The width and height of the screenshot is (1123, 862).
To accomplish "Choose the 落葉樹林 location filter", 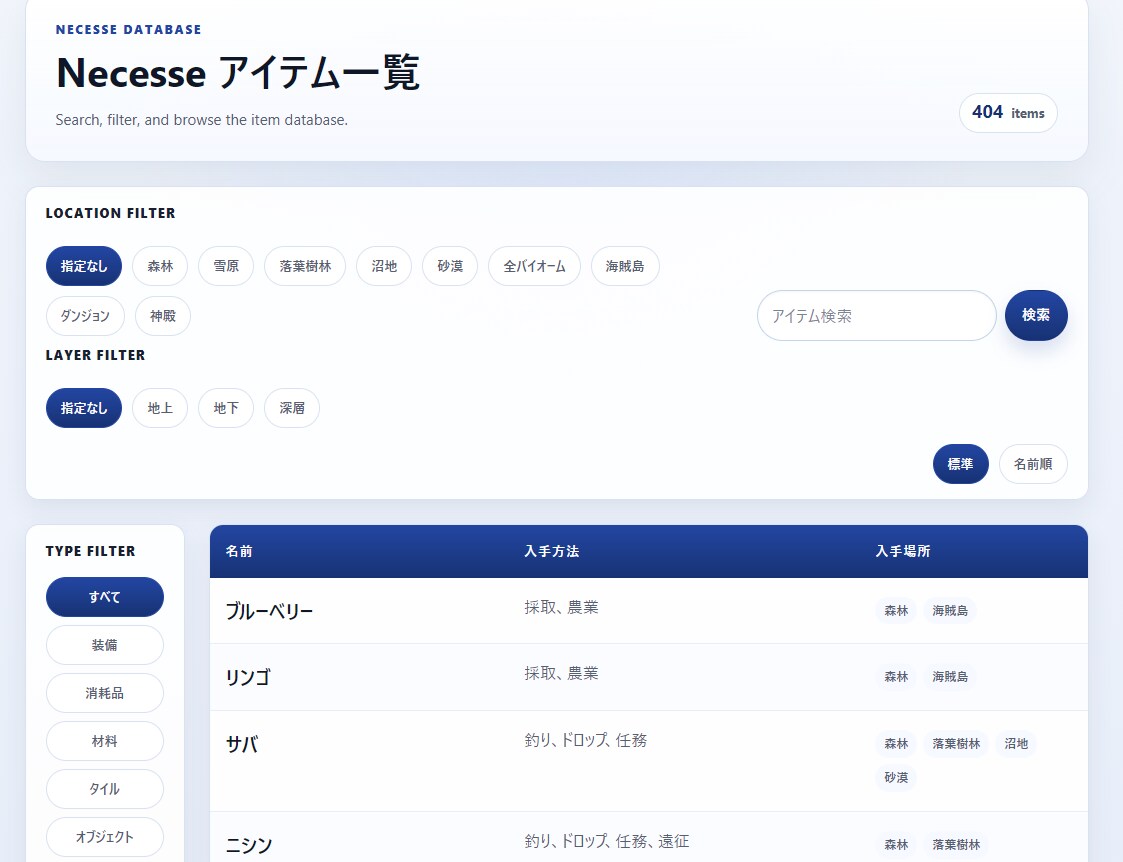I will [x=305, y=266].
